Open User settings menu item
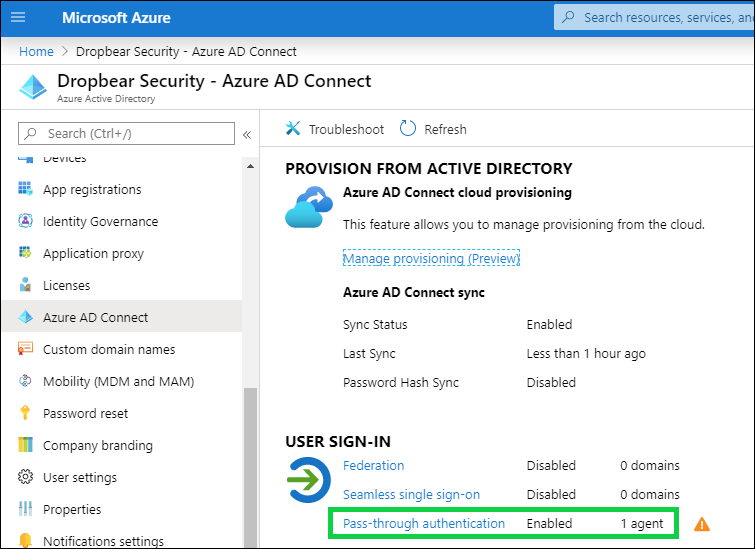The image size is (755, 549). pyautogui.click(x=121, y=477)
